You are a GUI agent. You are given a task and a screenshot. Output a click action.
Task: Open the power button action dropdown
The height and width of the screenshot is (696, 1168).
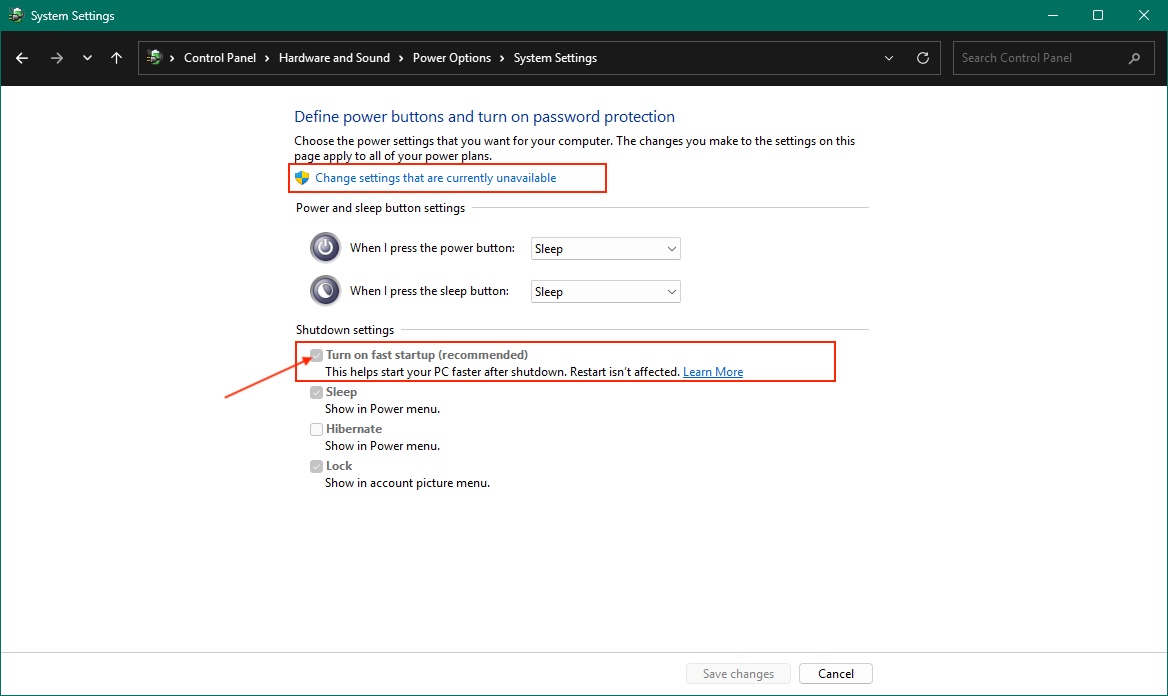(605, 249)
